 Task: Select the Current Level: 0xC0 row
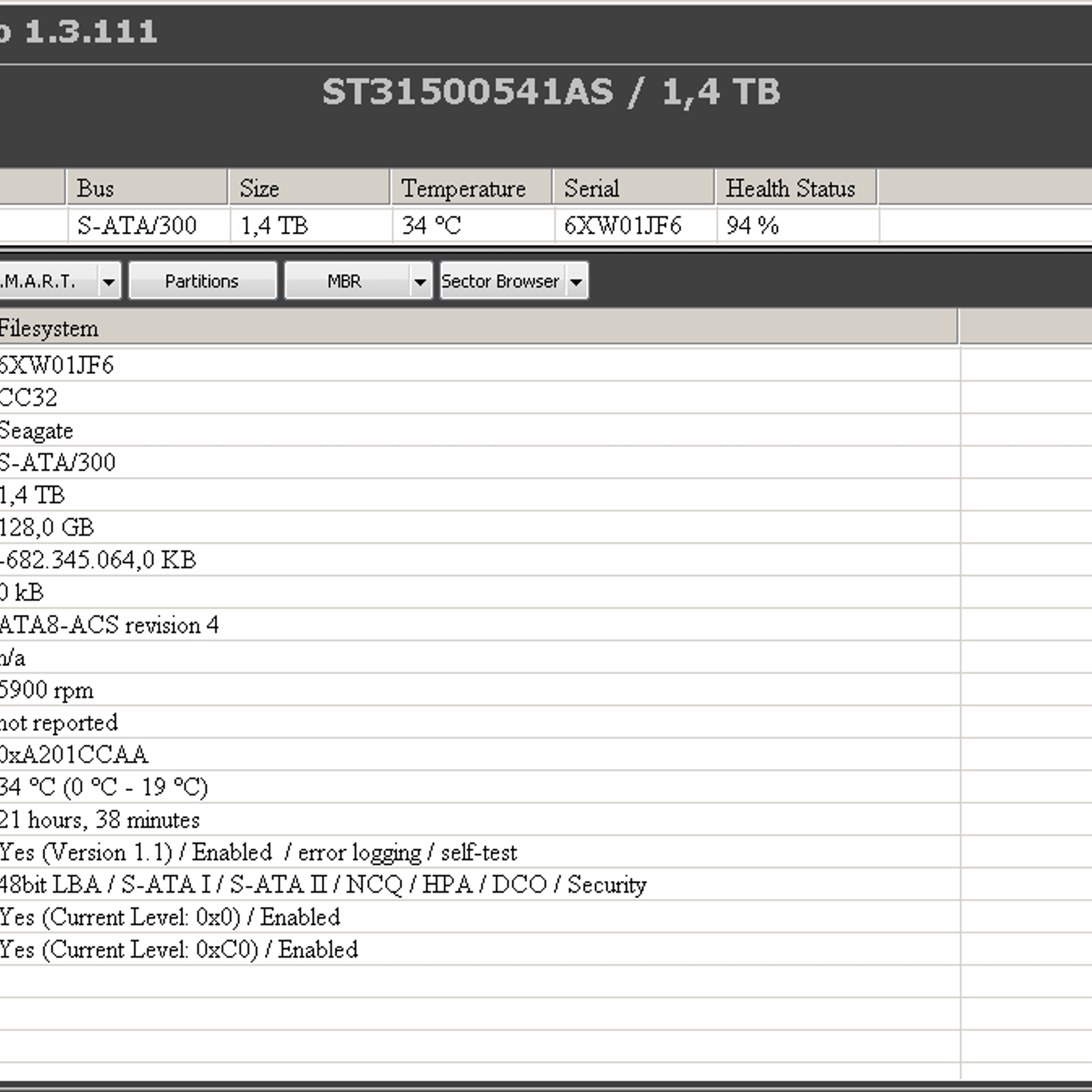(479, 949)
